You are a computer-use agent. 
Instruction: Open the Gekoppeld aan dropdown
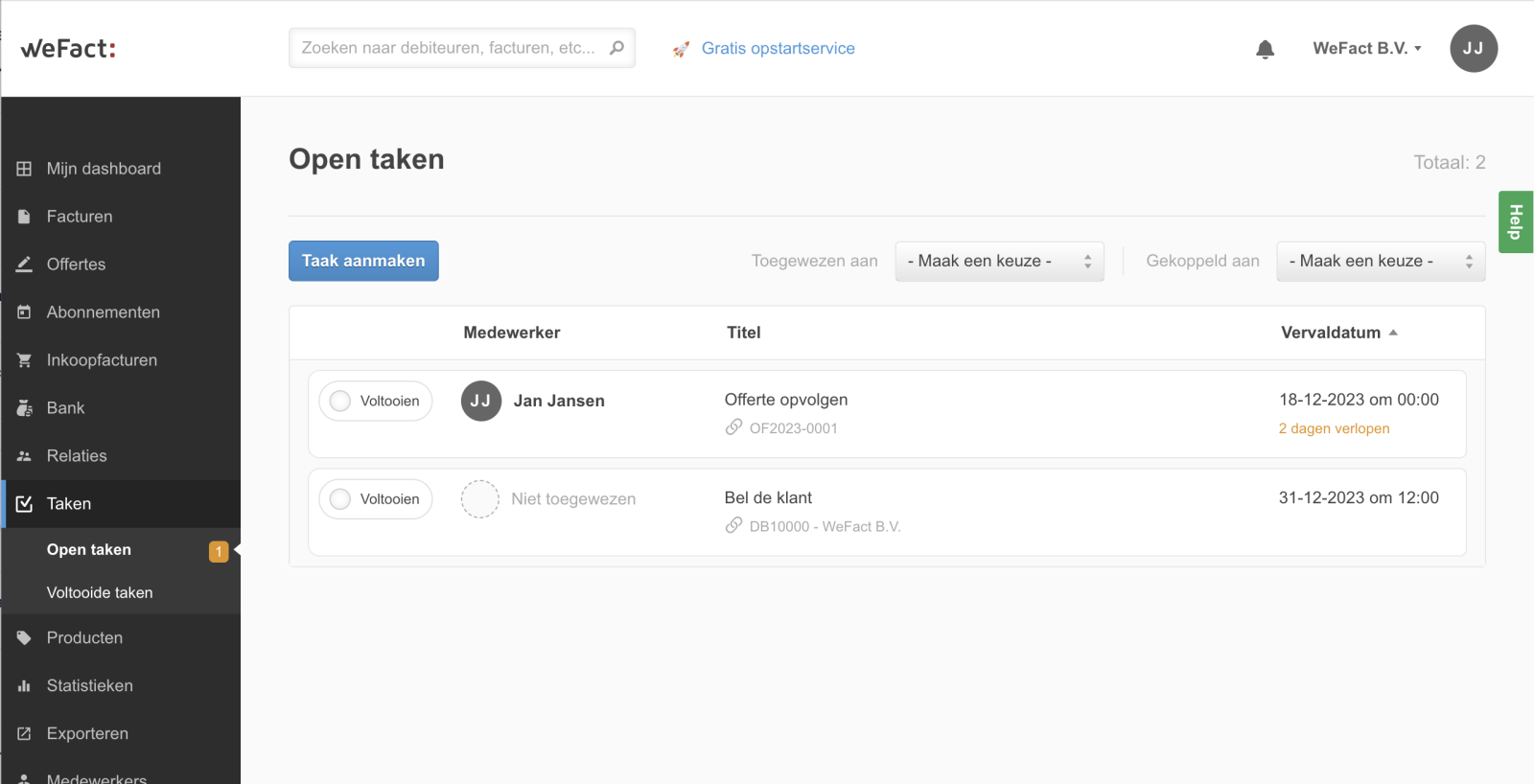pos(1381,261)
